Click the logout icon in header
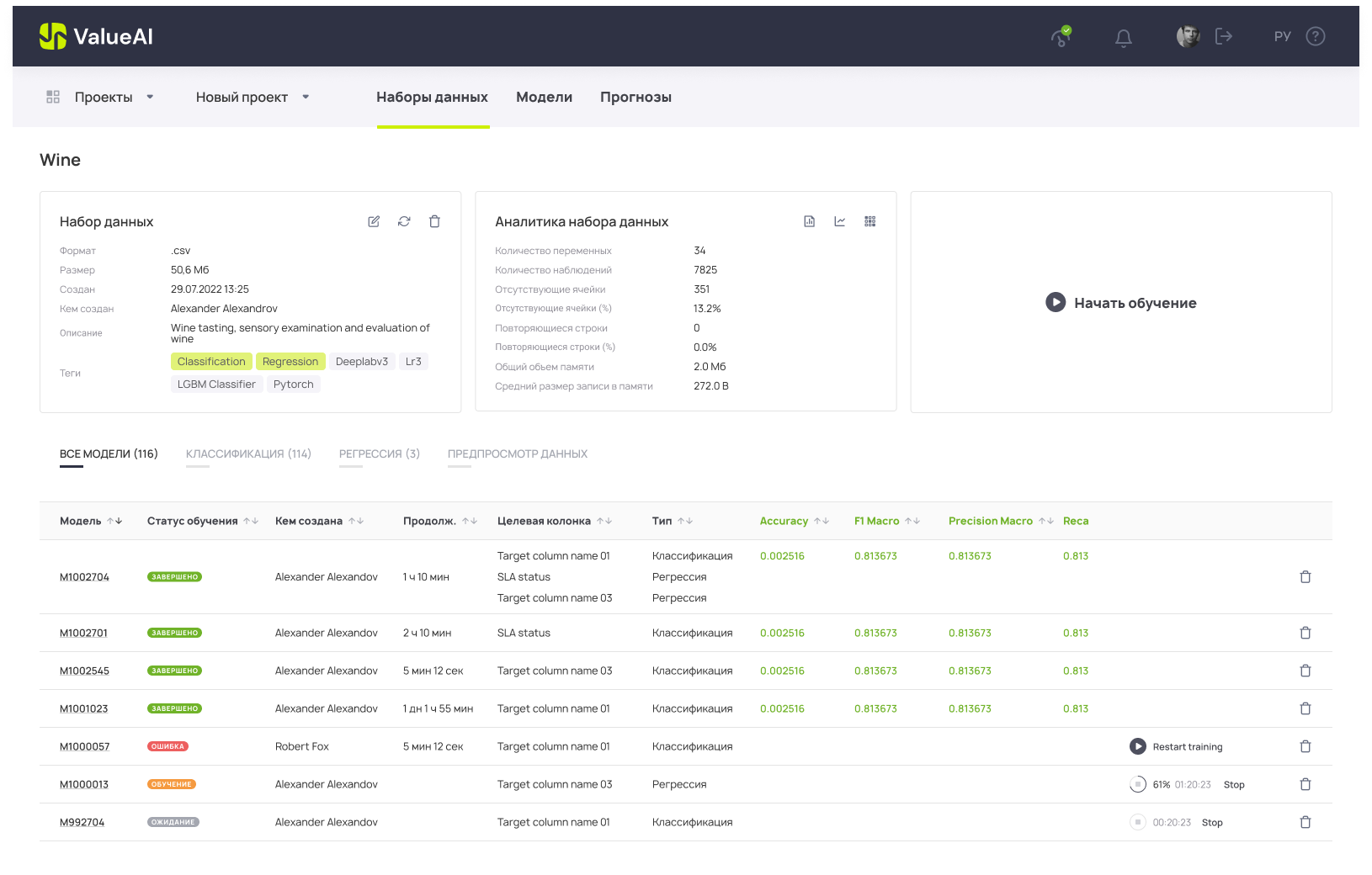Viewport: 1372px width, 875px height. pos(1223,36)
